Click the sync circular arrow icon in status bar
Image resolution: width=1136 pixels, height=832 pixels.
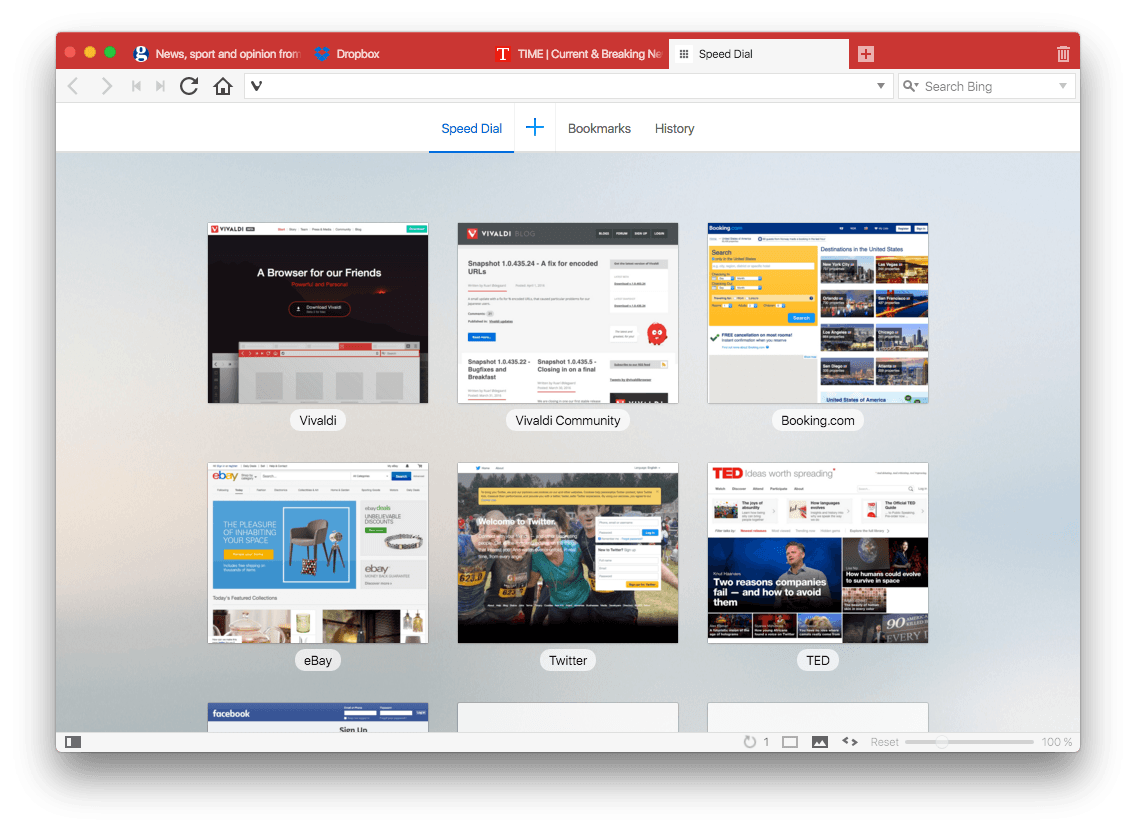(750, 742)
